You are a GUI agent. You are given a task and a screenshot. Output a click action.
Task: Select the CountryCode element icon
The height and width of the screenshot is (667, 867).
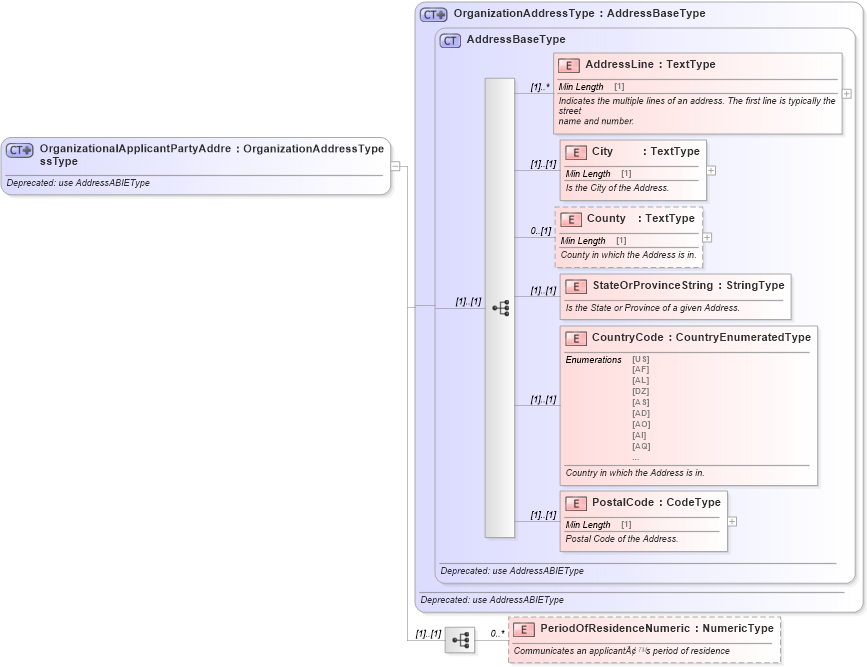[576, 337]
